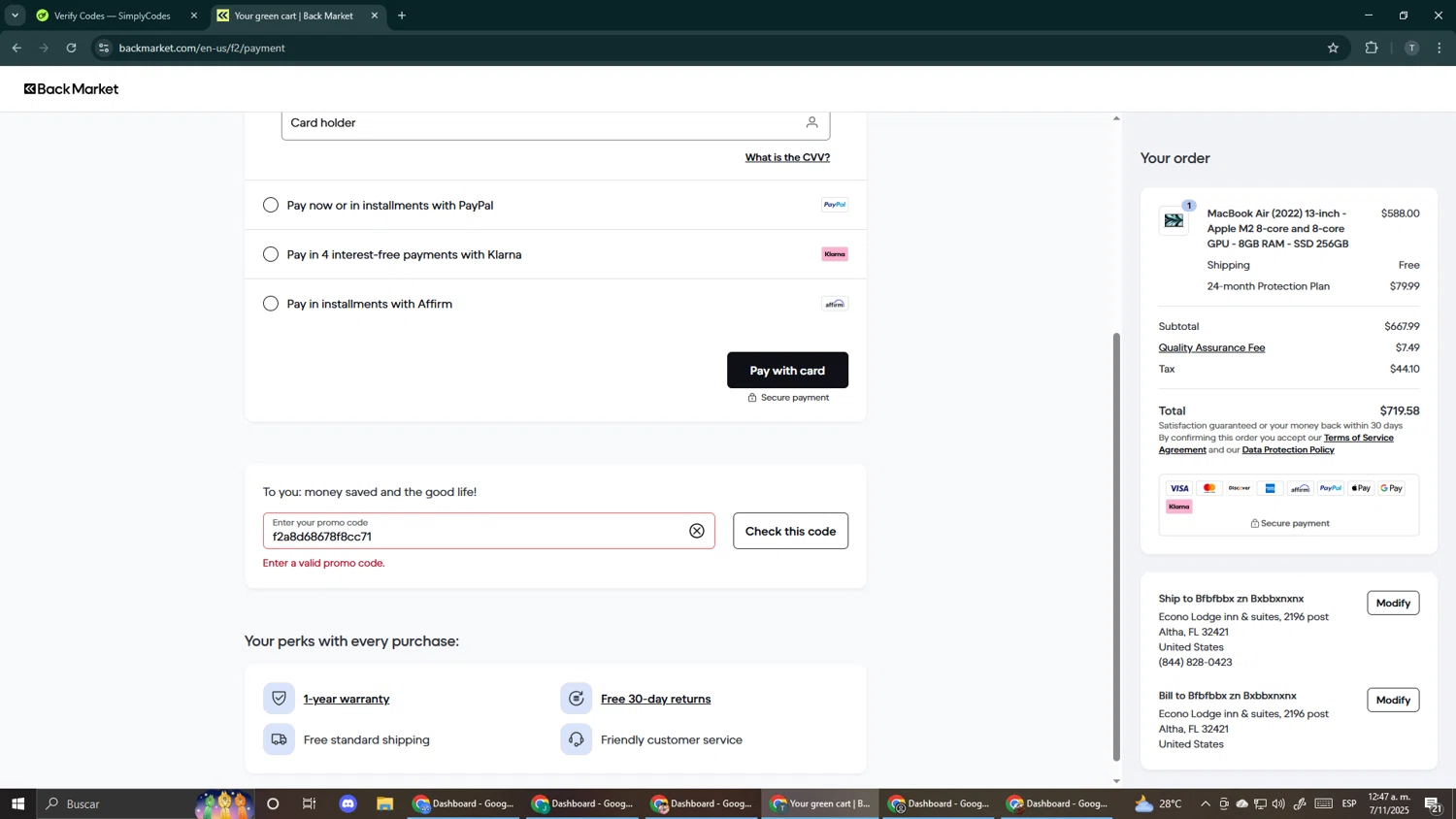Click into the promo code text field
Screen dimensions: 1456x819
(488, 531)
